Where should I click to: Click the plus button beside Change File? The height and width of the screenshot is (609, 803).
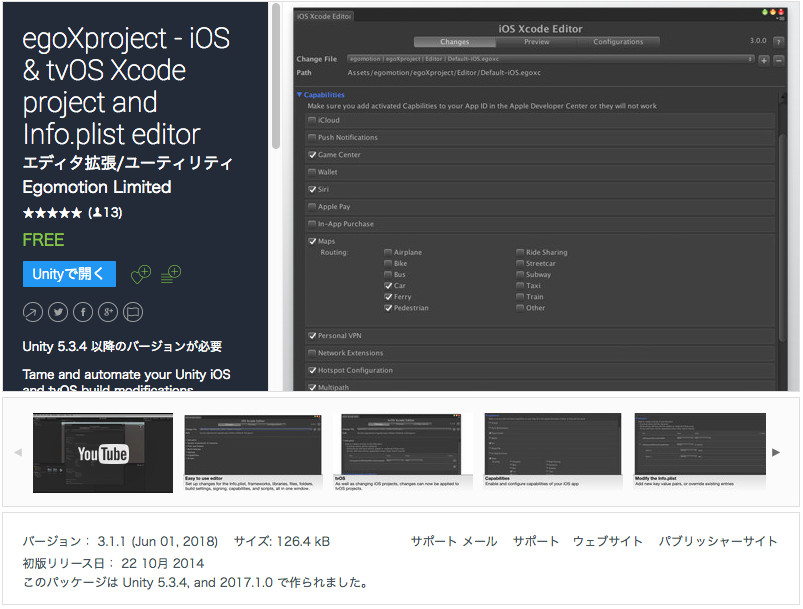pyautogui.click(x=764, y=60)
